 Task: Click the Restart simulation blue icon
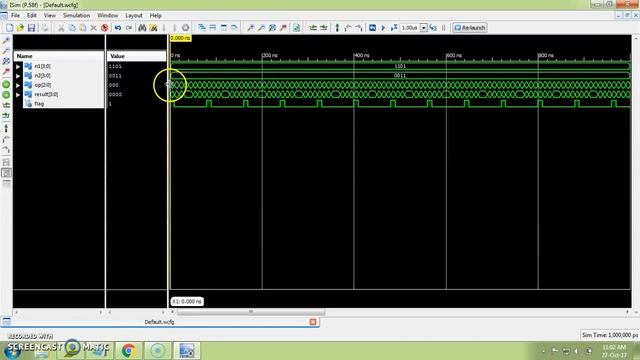click(372, 28)
